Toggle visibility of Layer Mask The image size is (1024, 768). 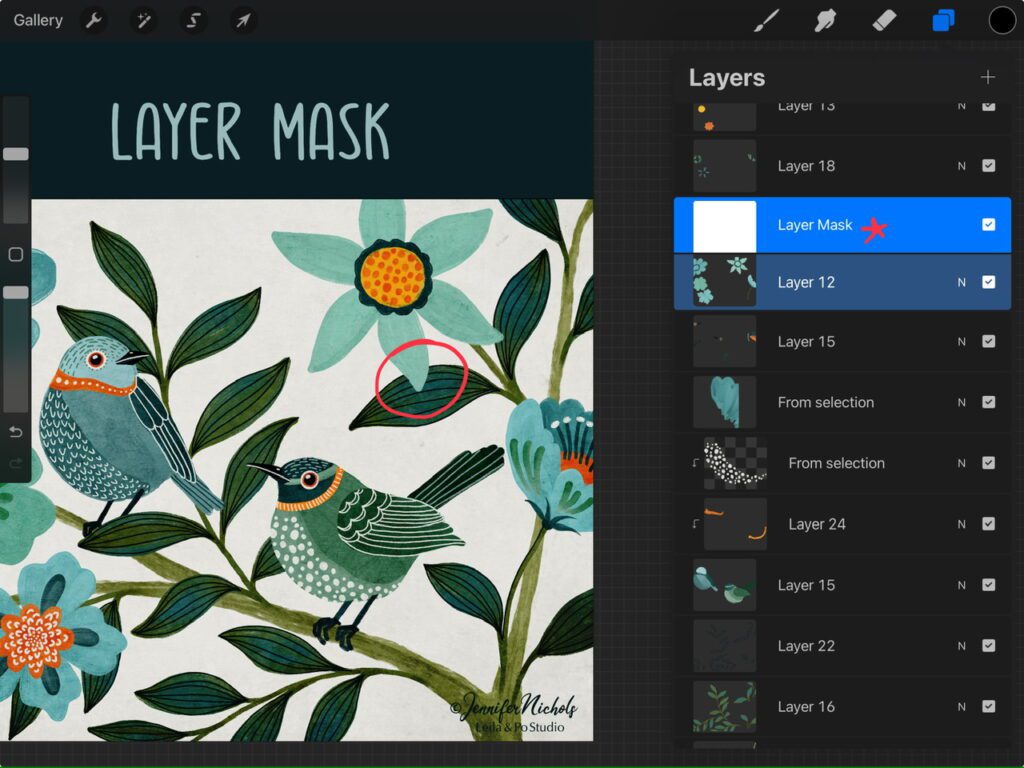(989, 225)
